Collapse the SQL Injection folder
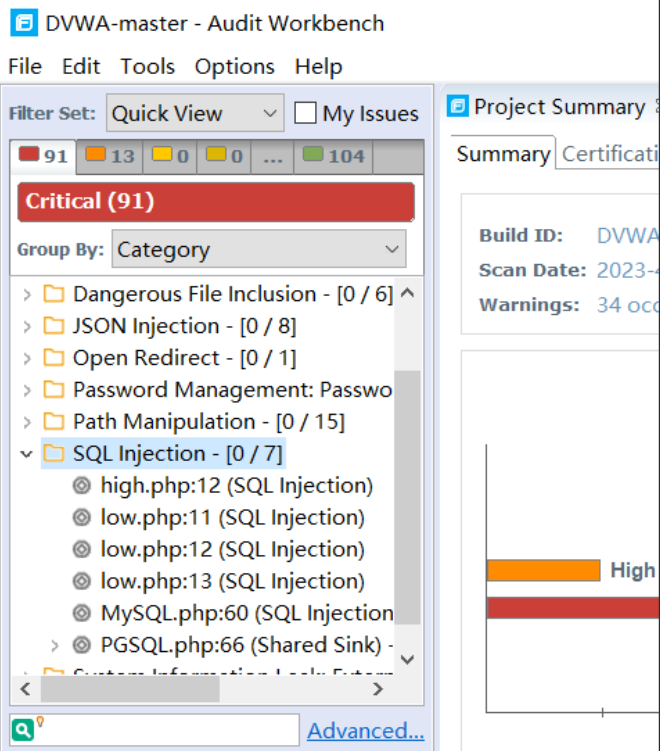This screenshot has height=751, width=660. click(x=27, y=454)
